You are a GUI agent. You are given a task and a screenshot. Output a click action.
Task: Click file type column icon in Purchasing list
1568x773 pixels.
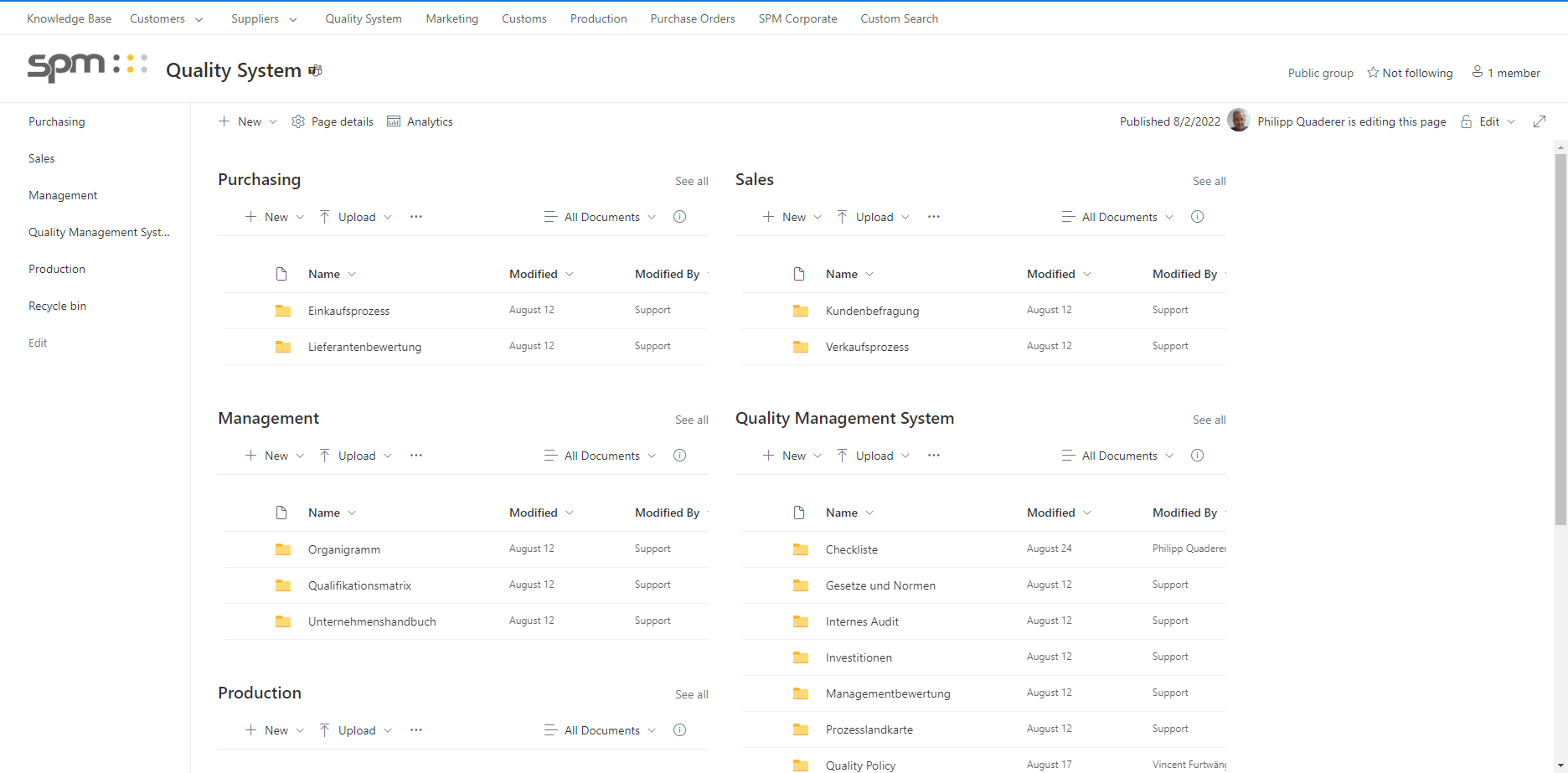coord(281,274)
